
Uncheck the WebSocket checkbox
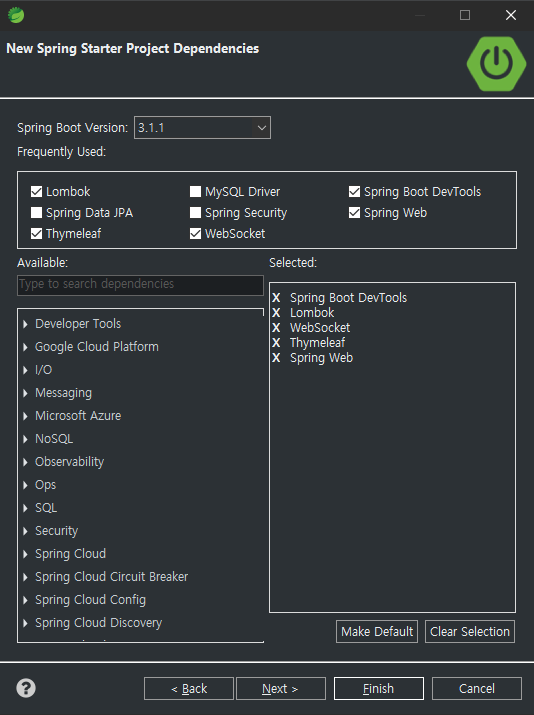pyautogui.click(x=195, y=233)
